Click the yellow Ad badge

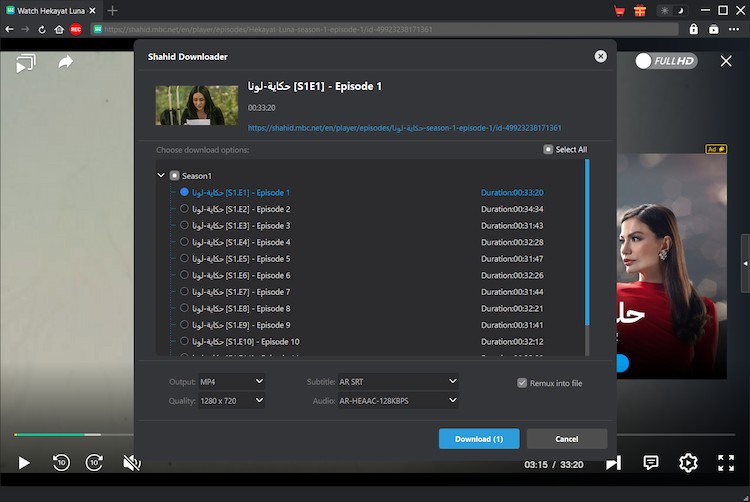pos(716,149)
